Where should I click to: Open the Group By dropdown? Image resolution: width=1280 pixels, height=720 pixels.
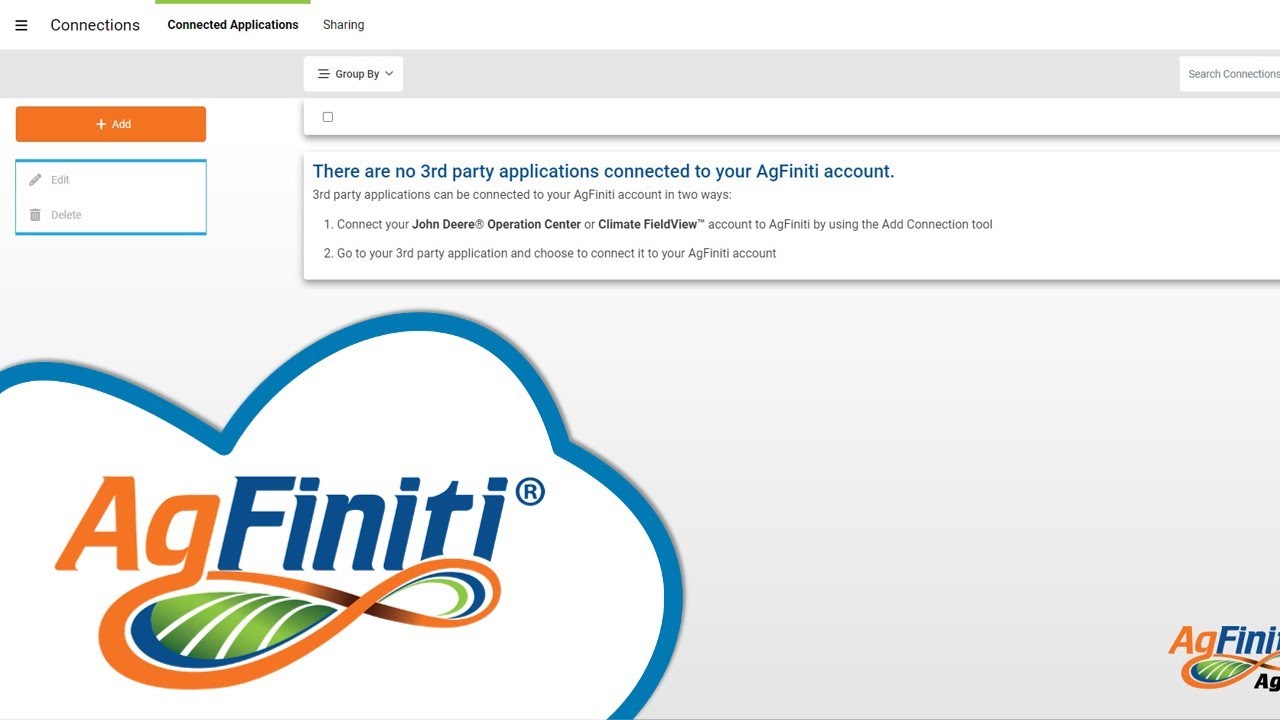(354, 74)
